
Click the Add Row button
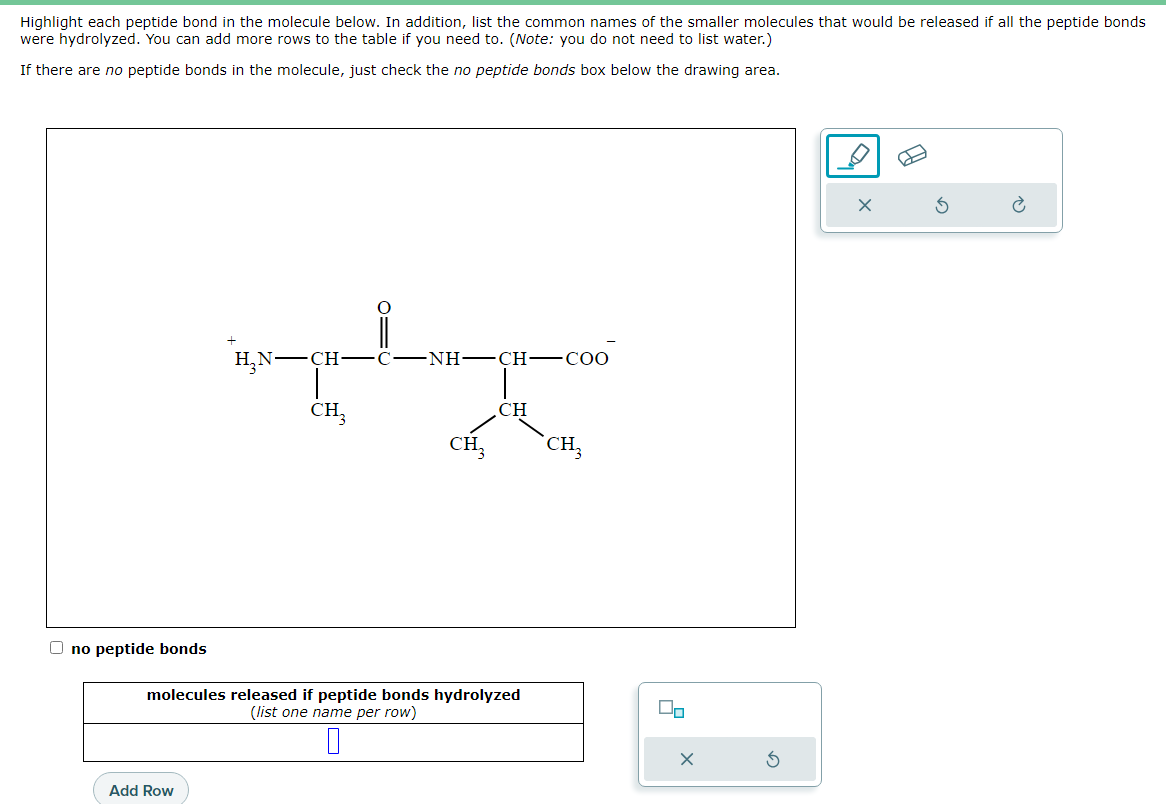tap(140, 790)
